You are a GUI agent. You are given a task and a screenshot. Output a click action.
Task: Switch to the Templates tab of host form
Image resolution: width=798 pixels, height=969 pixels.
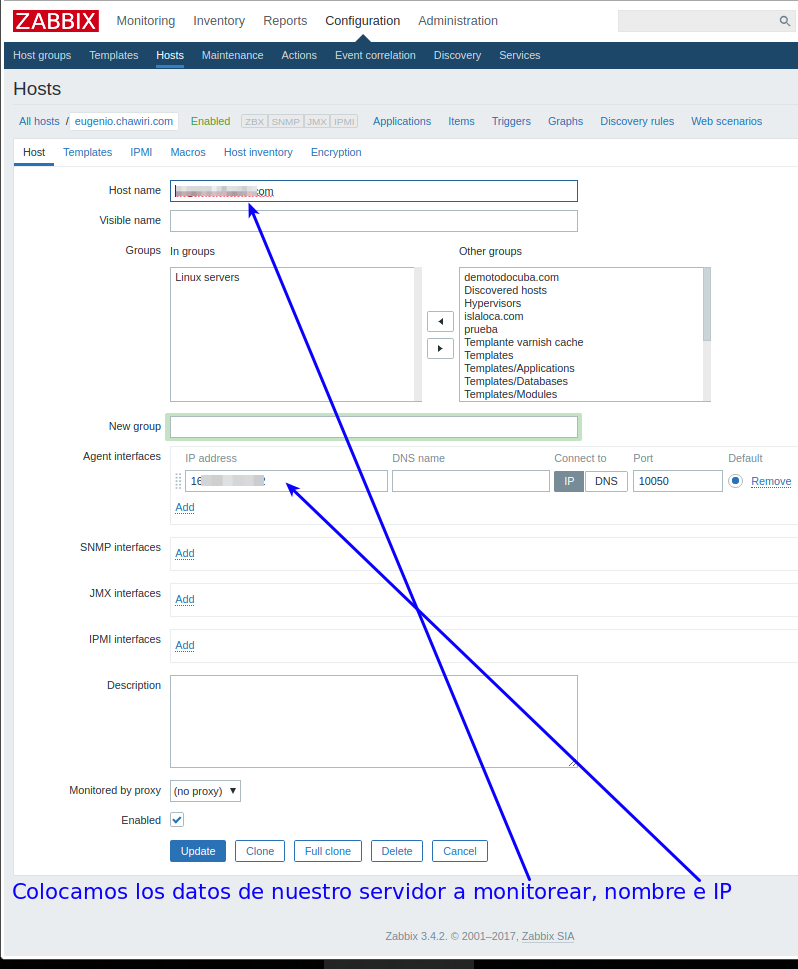88,152
